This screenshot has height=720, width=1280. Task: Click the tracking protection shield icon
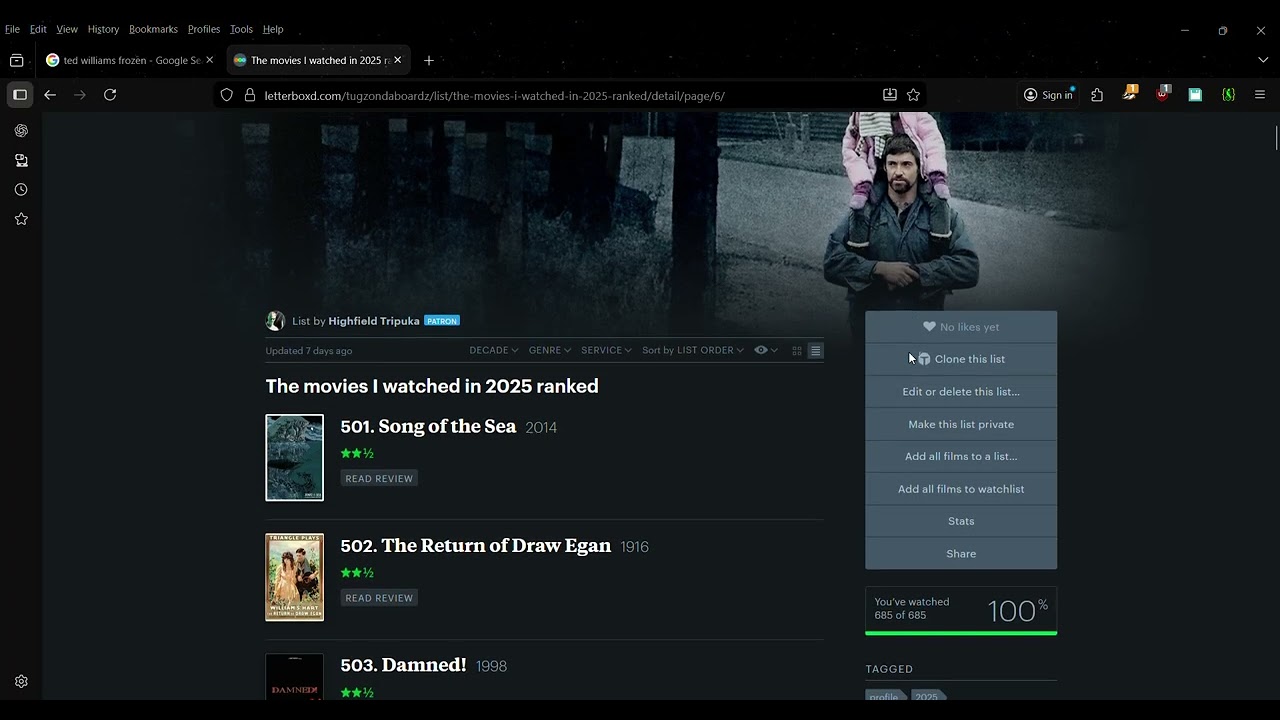pos(227,95)
